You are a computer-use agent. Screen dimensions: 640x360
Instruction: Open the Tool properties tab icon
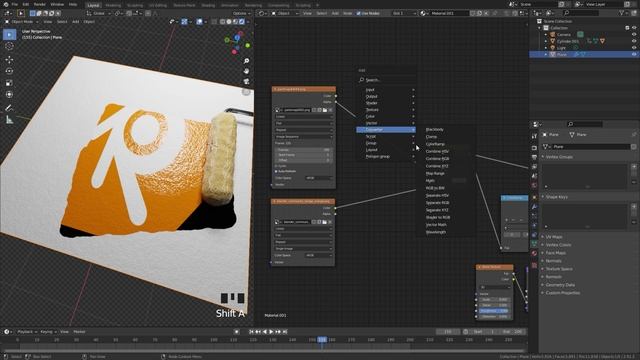click(534, 136)
